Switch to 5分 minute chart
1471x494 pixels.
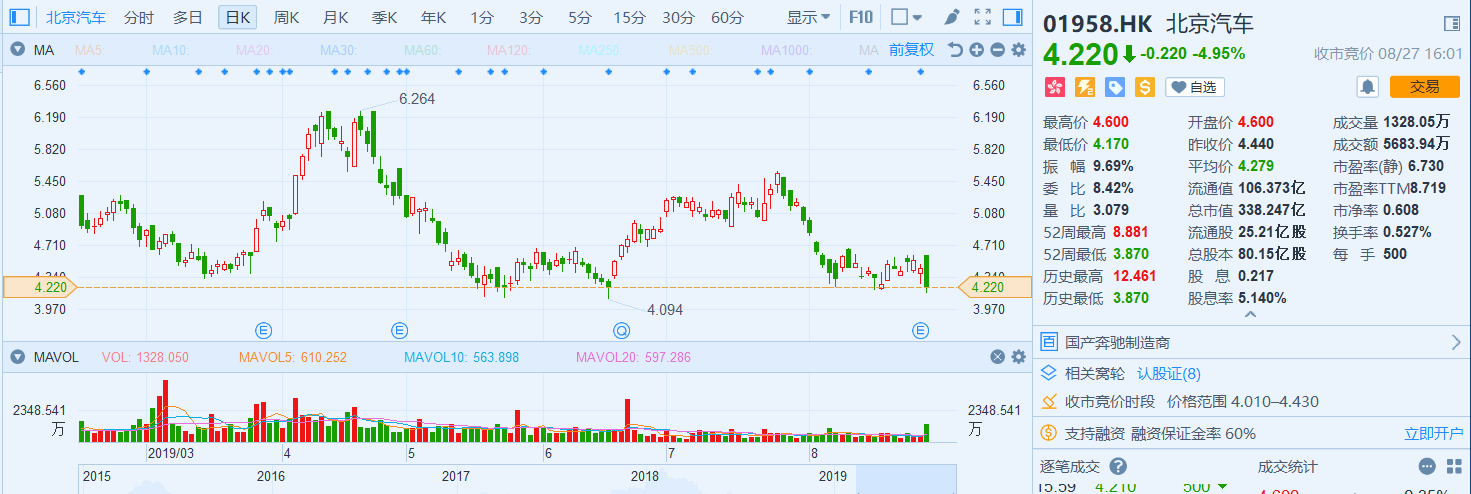tap(580, 17)
